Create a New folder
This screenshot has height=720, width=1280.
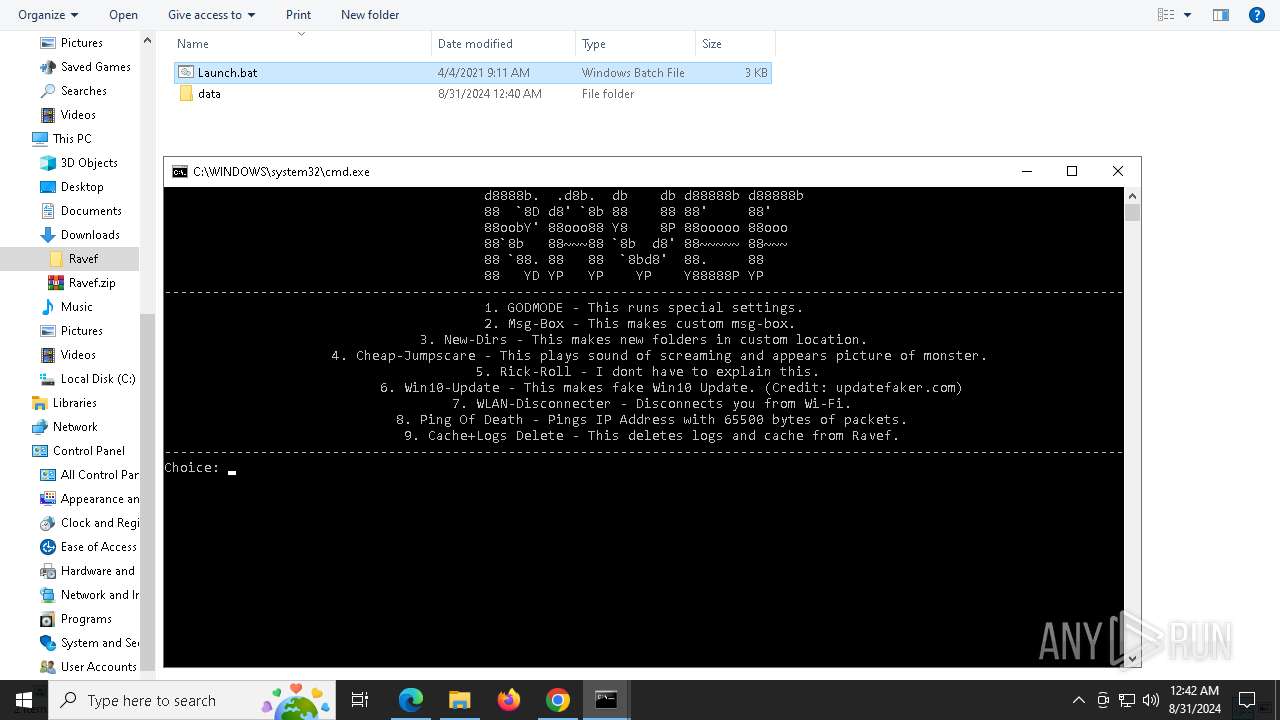tap(370, 15)
